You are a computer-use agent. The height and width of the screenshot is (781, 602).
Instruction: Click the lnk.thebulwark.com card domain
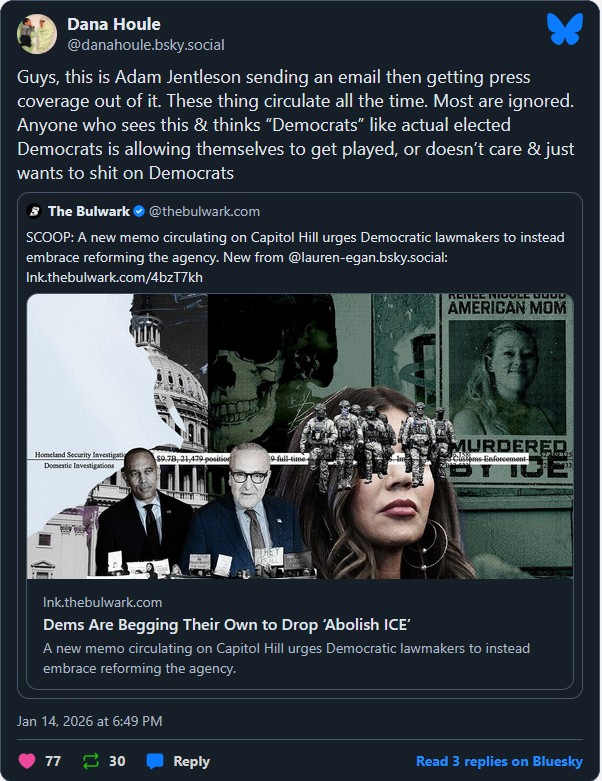point(103,602)
